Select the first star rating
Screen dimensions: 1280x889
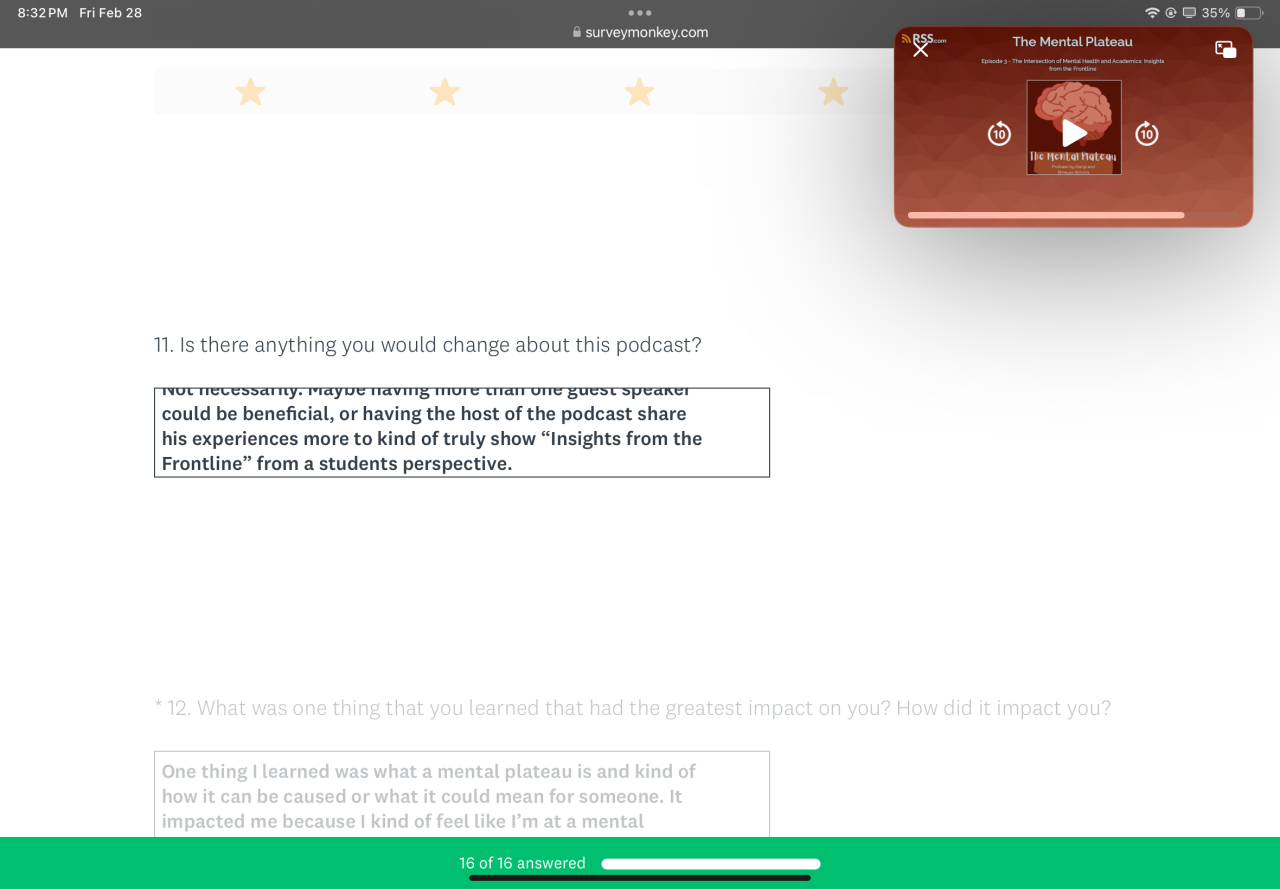pos(250,92)
